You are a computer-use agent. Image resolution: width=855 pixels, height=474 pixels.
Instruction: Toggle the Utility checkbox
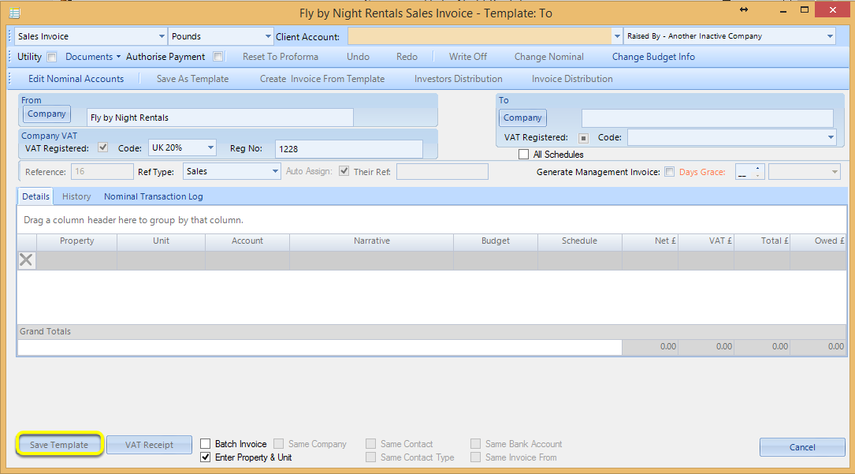52,57
